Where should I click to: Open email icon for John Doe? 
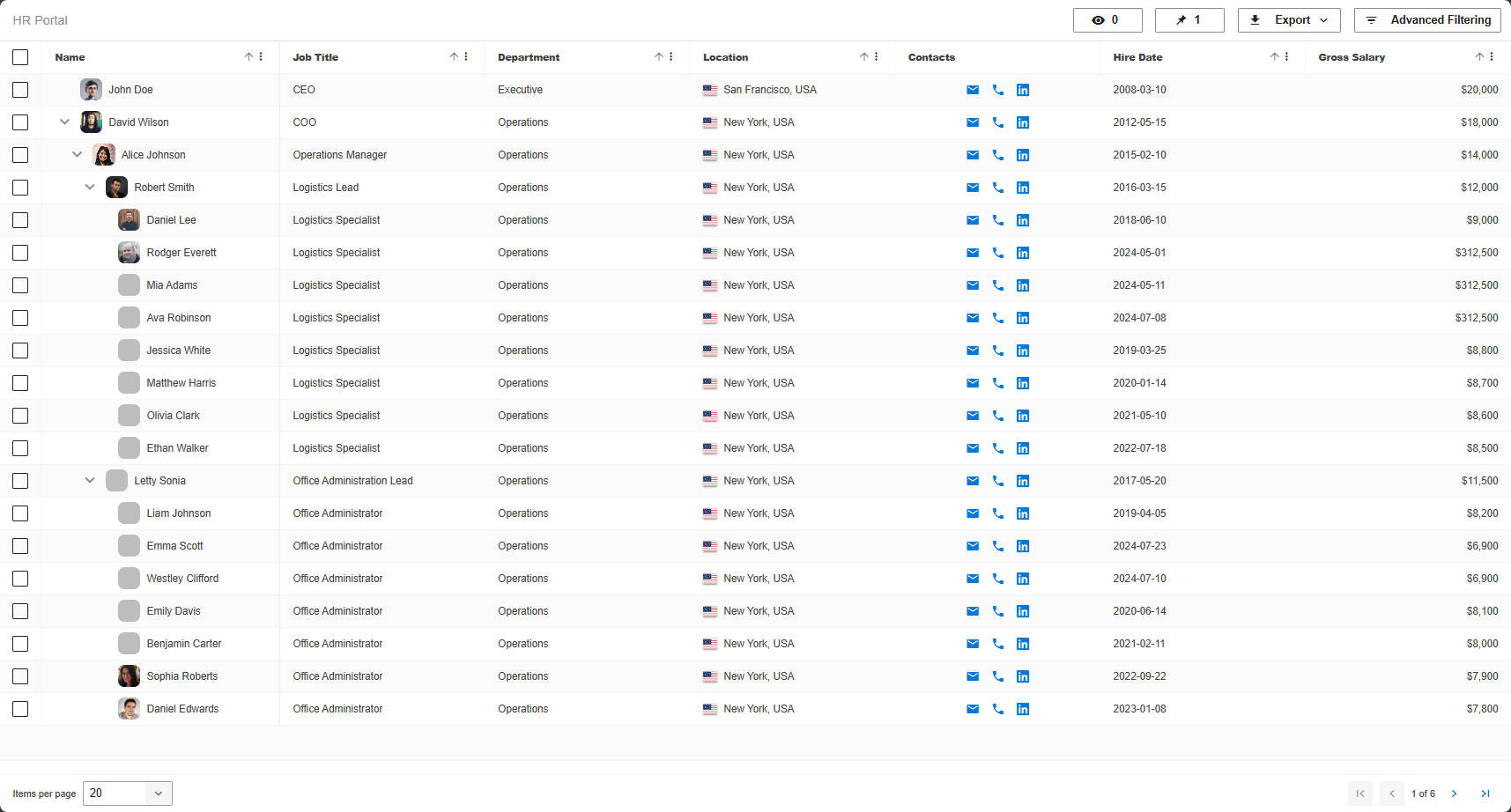coord(972,89)
